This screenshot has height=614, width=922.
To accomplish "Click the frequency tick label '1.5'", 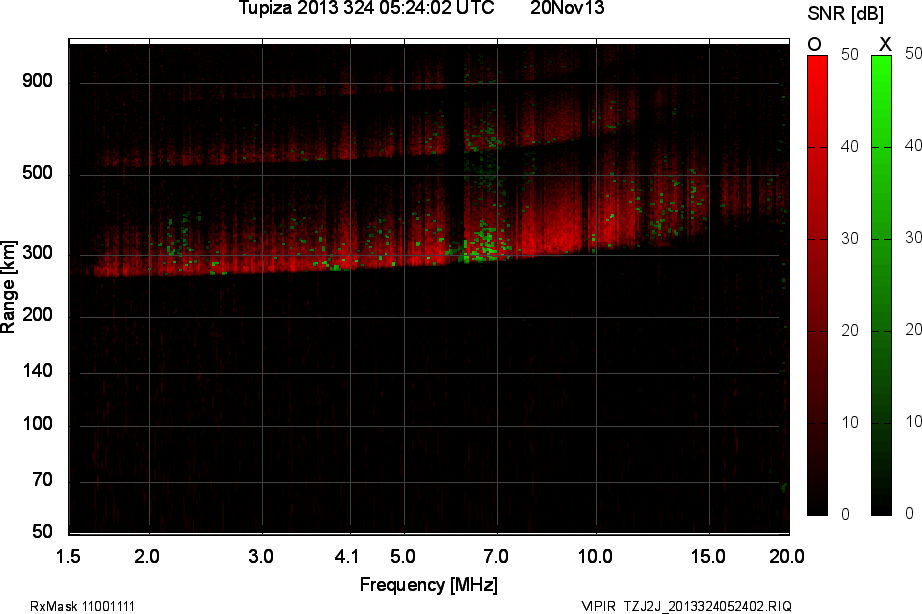I will point(68,556).
